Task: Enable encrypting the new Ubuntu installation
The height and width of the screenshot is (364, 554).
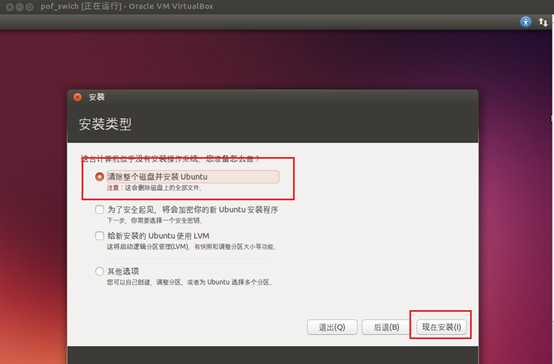Action: point(99,210)
